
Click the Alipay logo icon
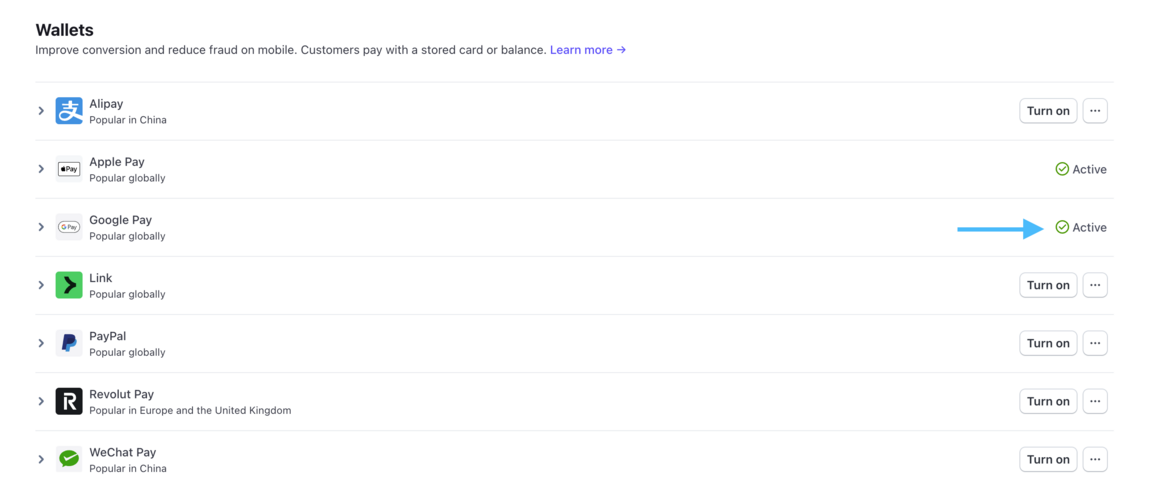(x=69, y=111)
